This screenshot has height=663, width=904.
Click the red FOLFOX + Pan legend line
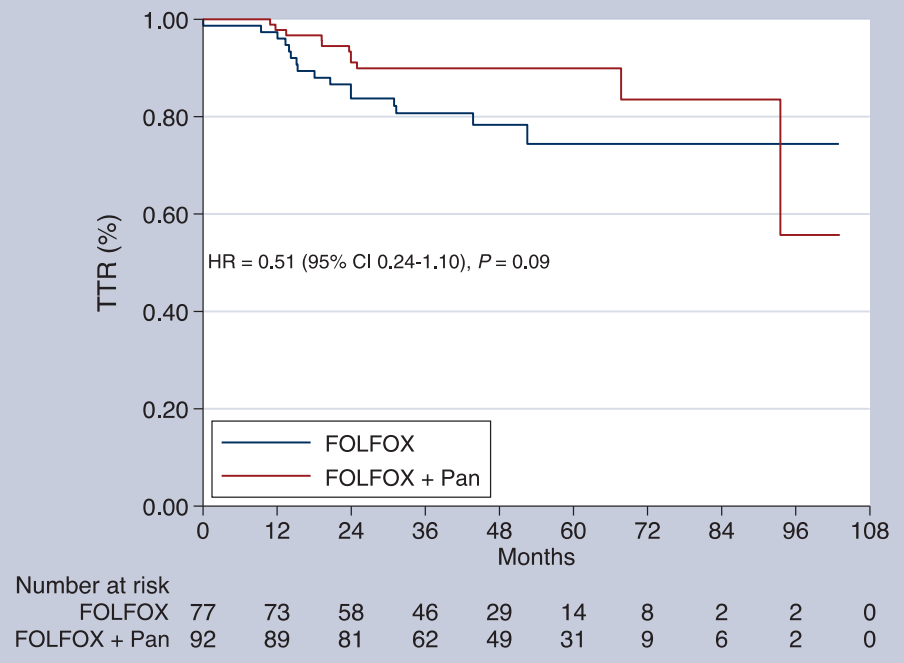[266, 476]
